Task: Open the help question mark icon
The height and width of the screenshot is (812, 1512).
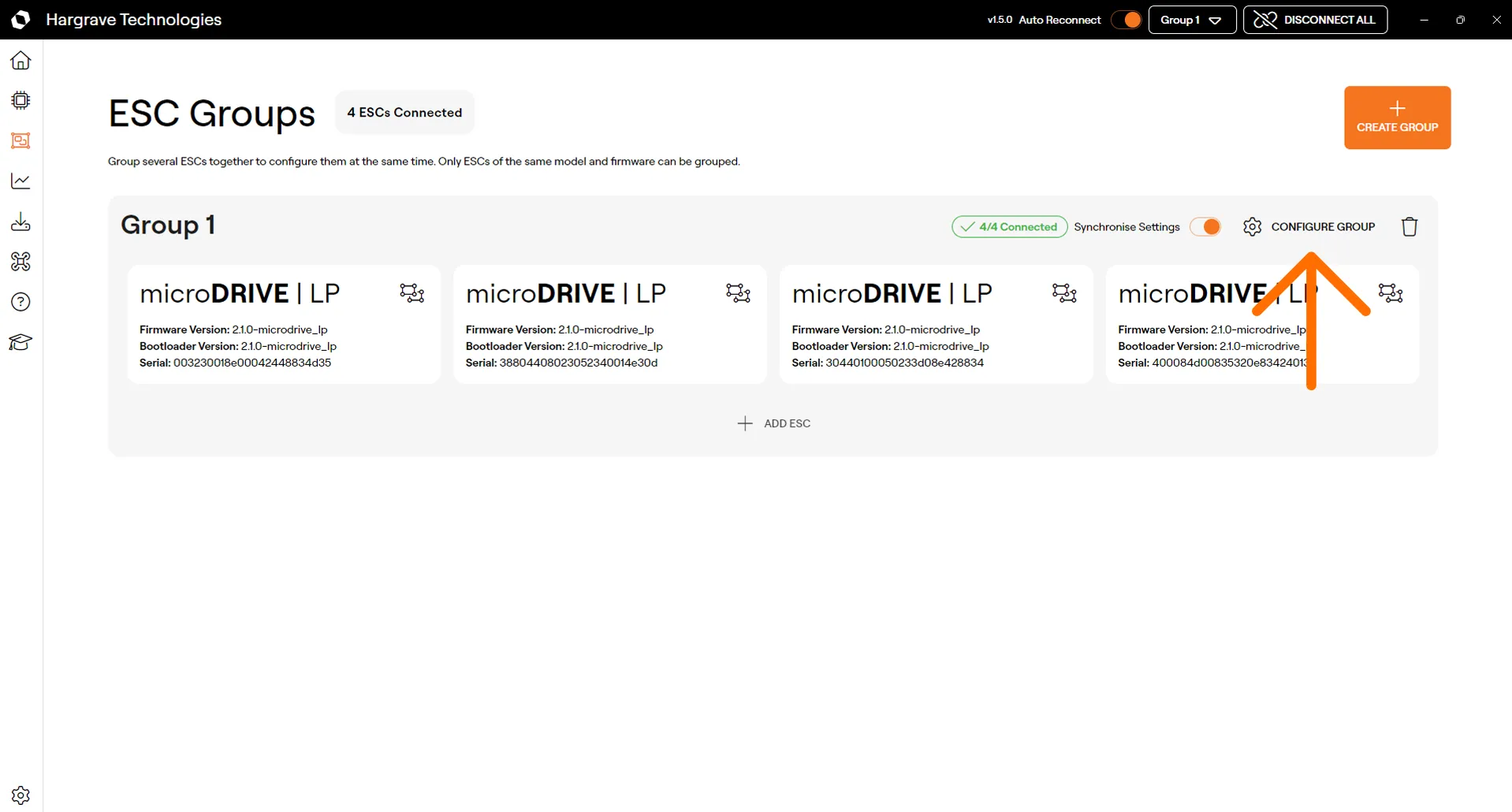Action: tap(20, 302)
